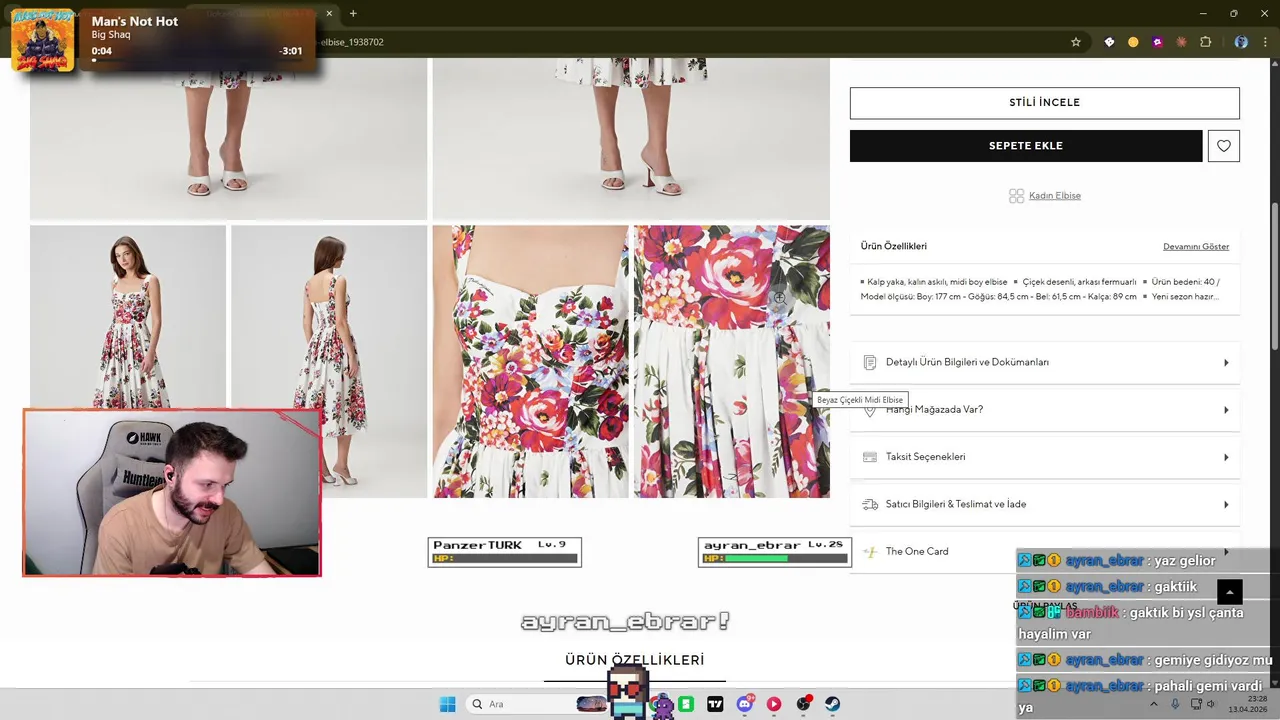Open the Kadın Elbise category link
The image size is (1280, 720).
point(1055,196)
